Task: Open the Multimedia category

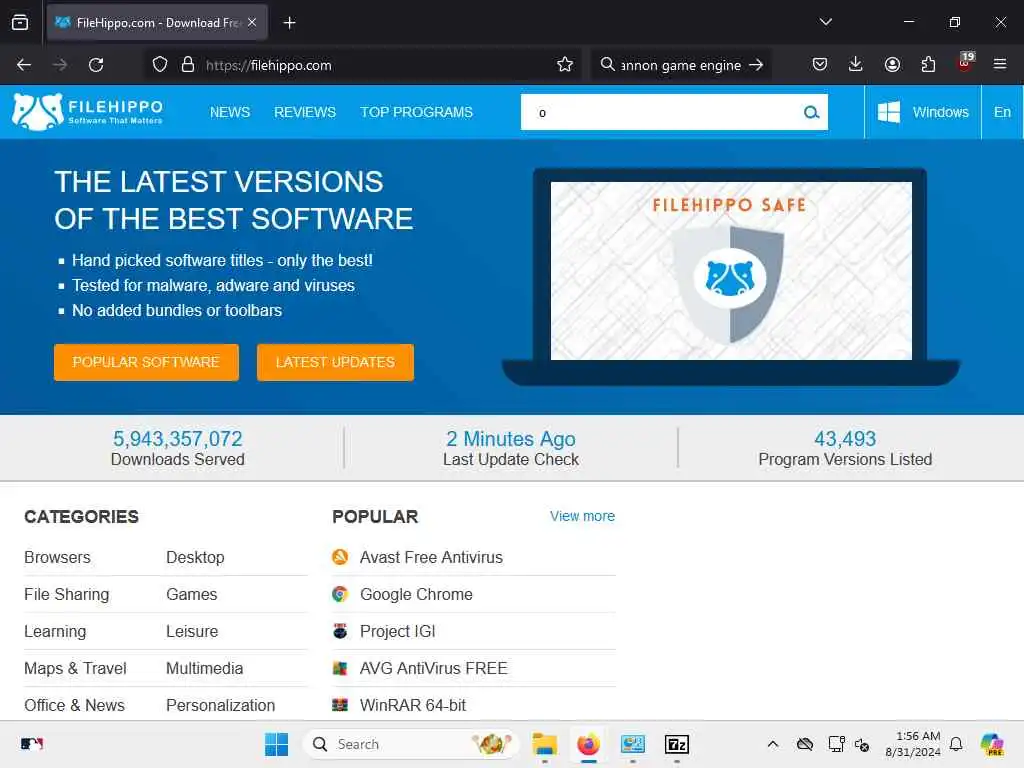Action: click(204, 668)
